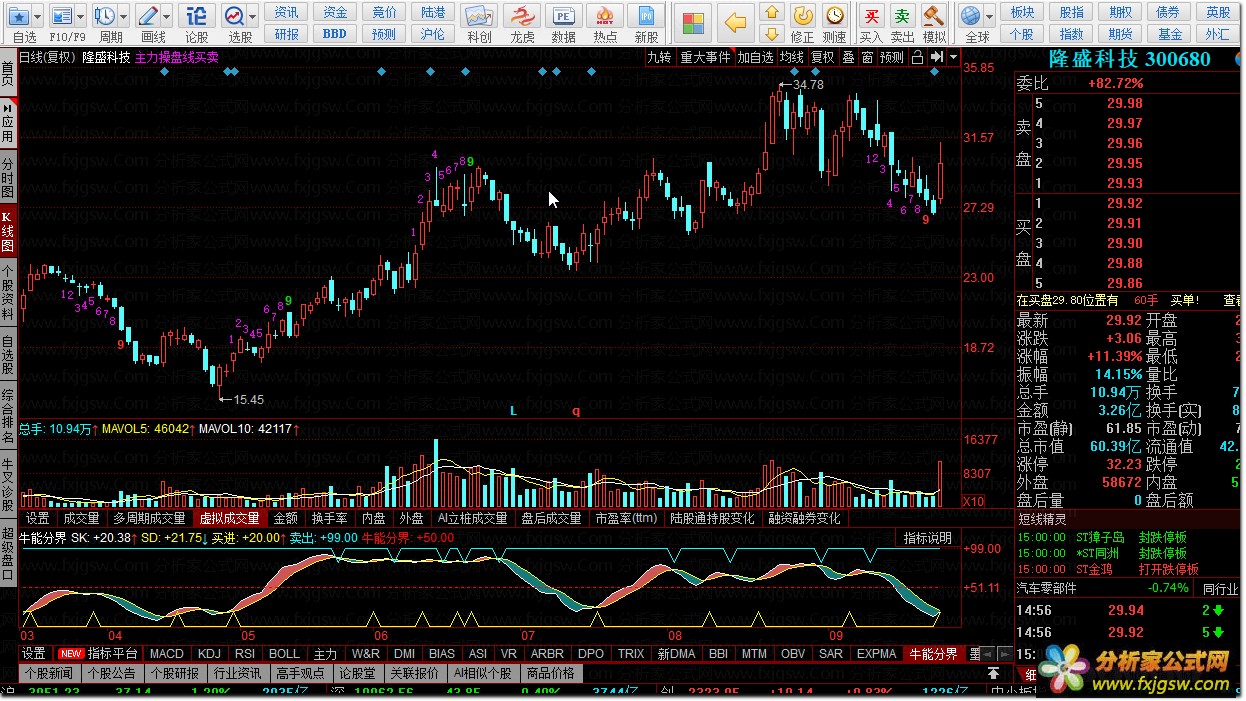
Task: Open the 全球 globe icon
Action: coord(970,16)
